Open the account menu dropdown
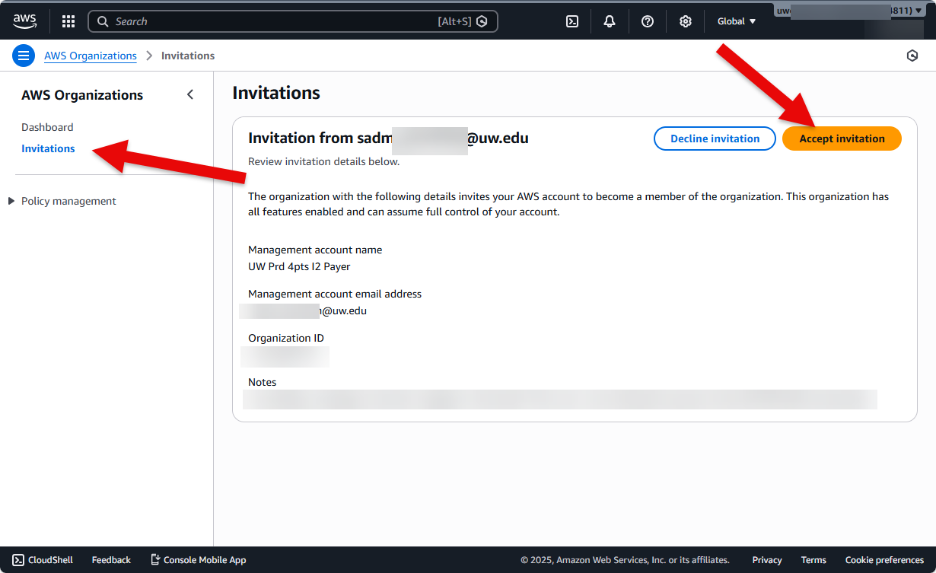The height and width of the screenshot is (573, 936). click(849, 11)
